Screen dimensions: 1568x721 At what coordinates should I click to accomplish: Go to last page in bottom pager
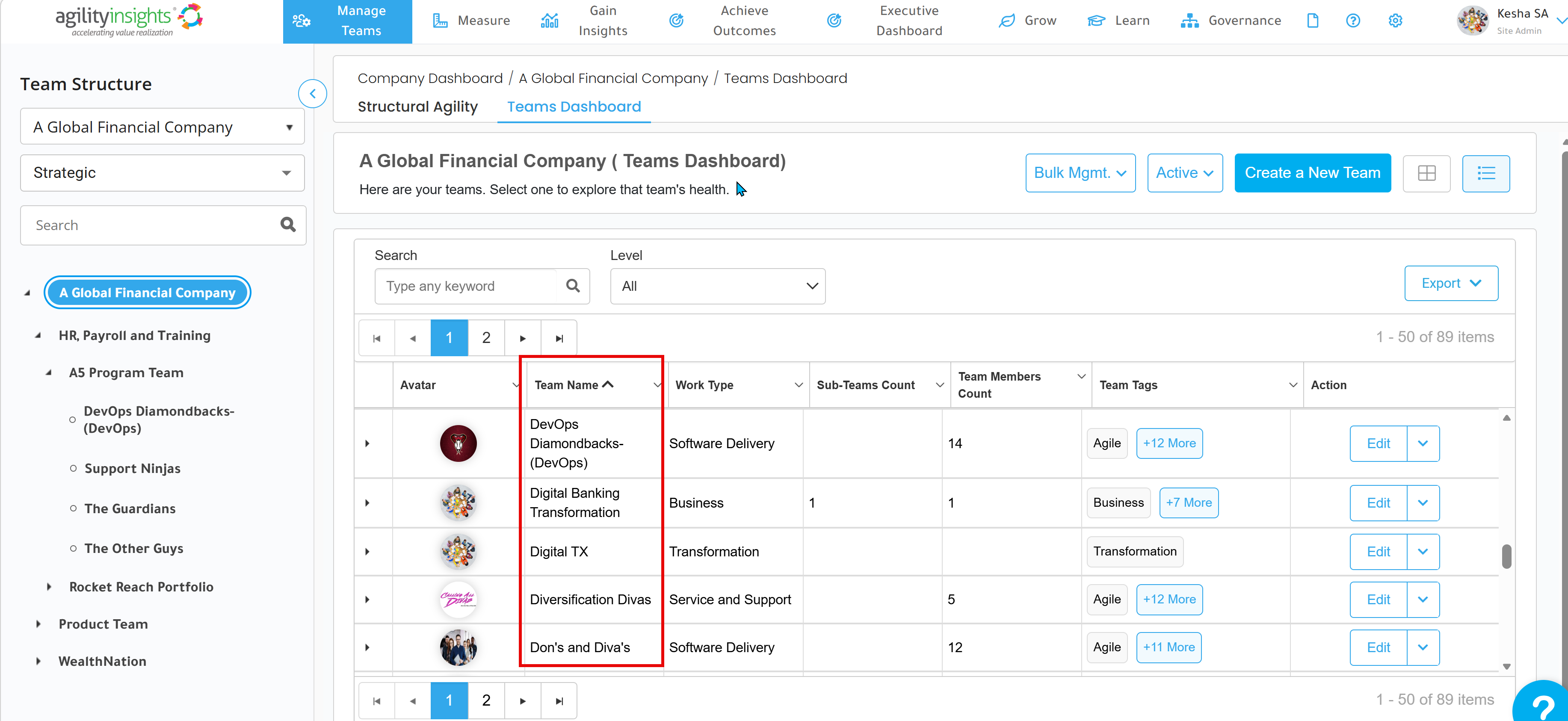coord(559,700)
